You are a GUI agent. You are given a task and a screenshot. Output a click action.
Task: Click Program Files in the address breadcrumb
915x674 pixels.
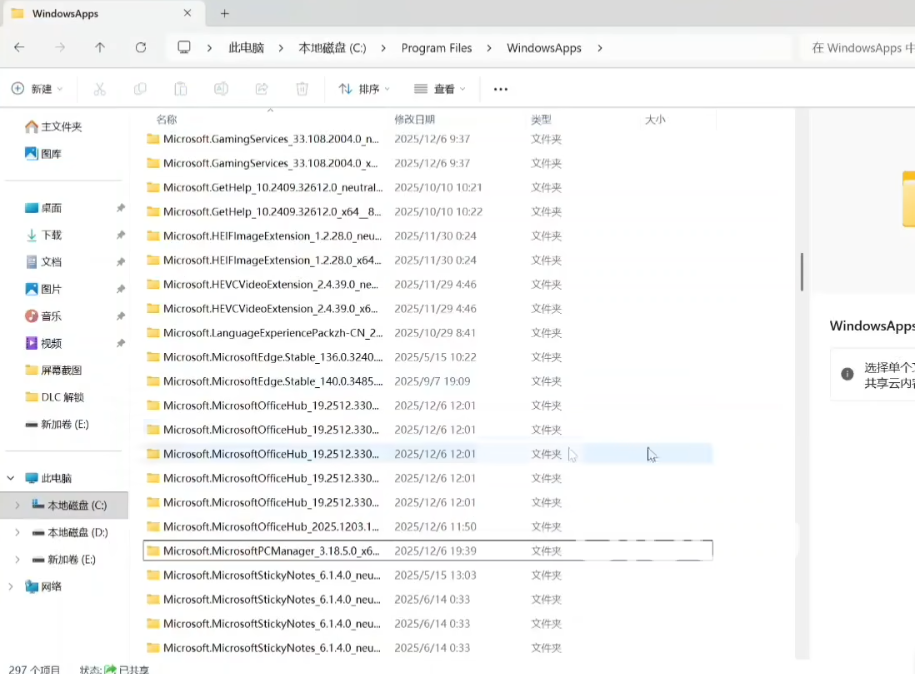[436, 48]
